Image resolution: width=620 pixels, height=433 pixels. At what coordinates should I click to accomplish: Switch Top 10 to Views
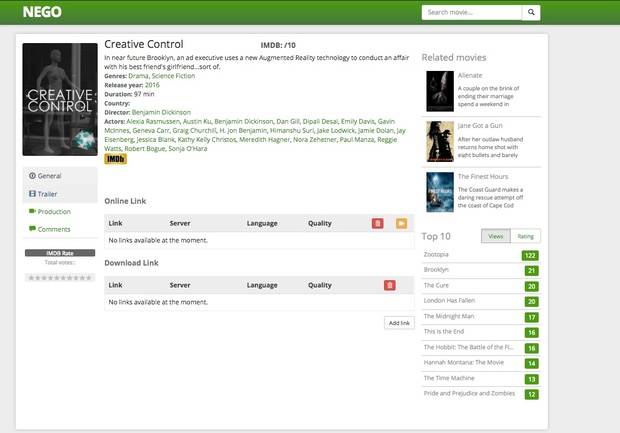(x=496, y=236)
